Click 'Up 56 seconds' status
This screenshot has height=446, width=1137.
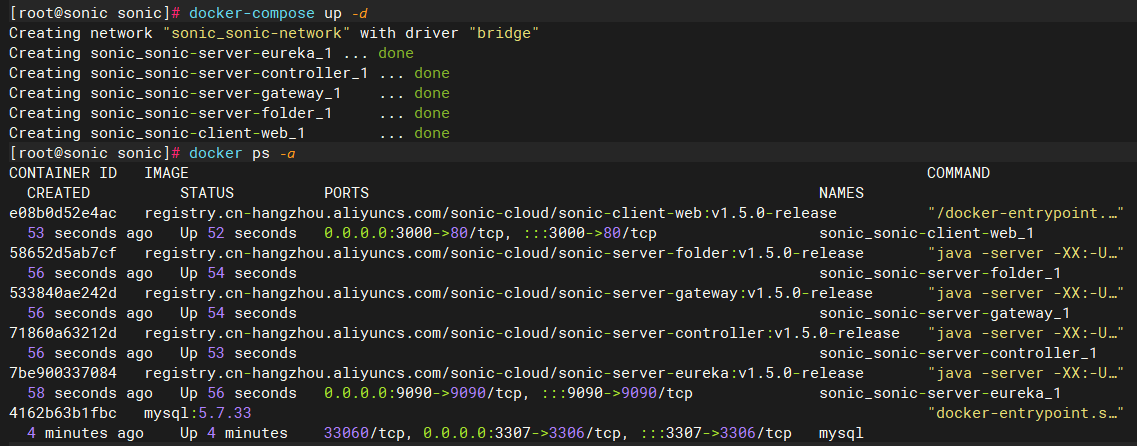[x=239, y=393]
